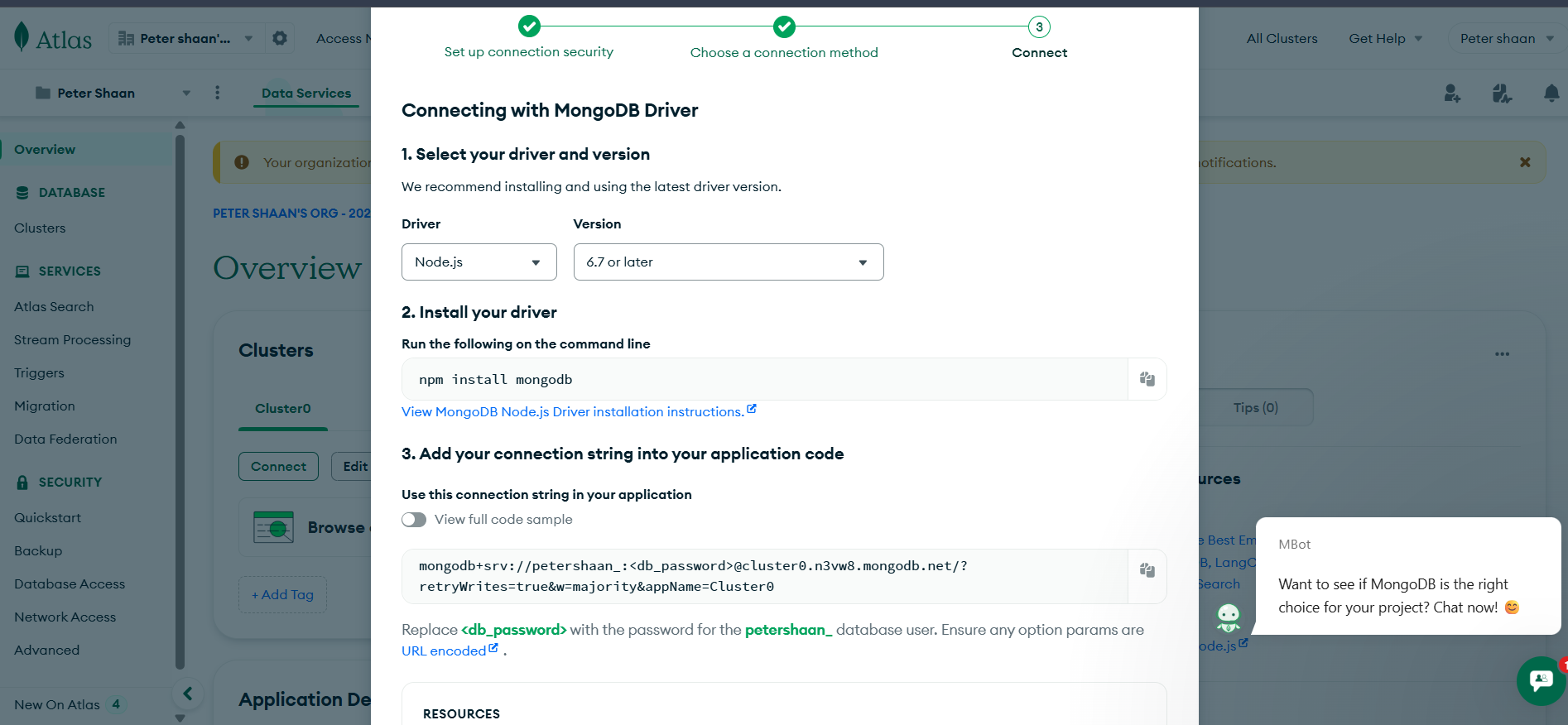Click the Database section icon

tap(22, 193)
